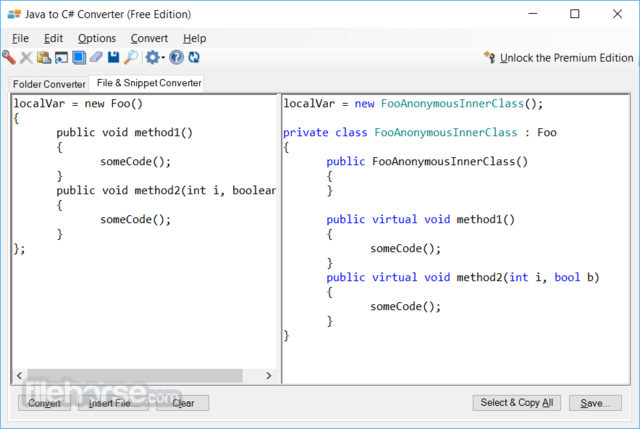Click the Convert button at the bottom
Screen dimensions: 640x429
coord(44,403)
